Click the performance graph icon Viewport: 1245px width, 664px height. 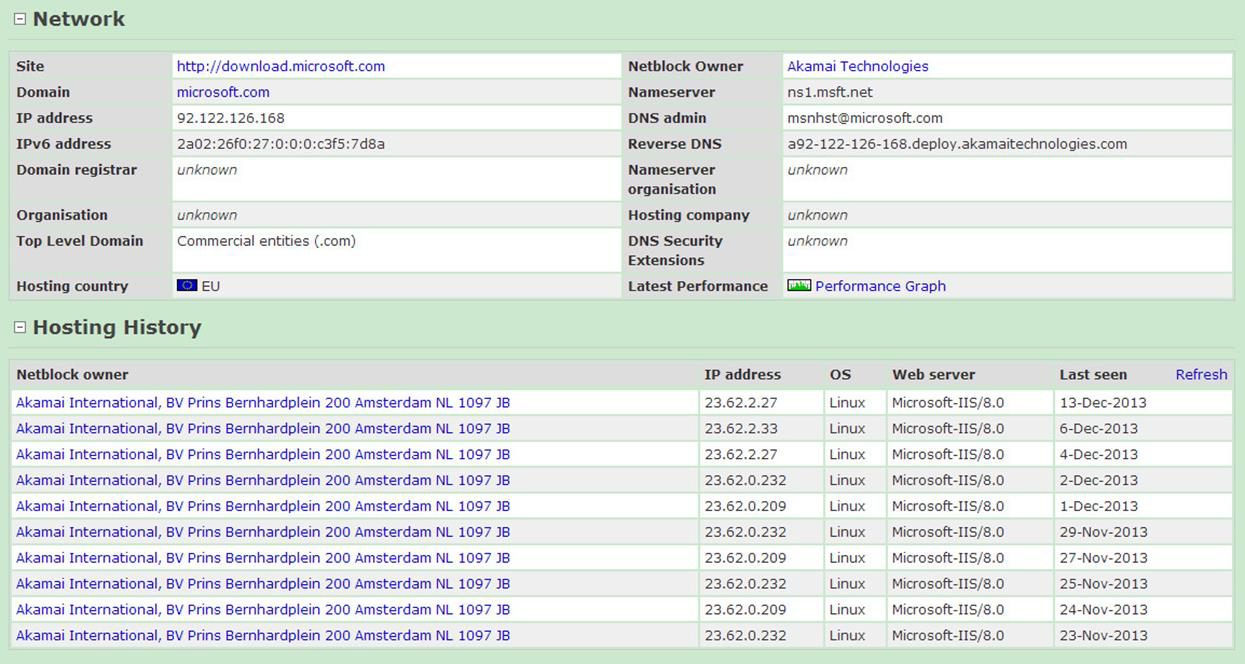[x=799, y=286]
